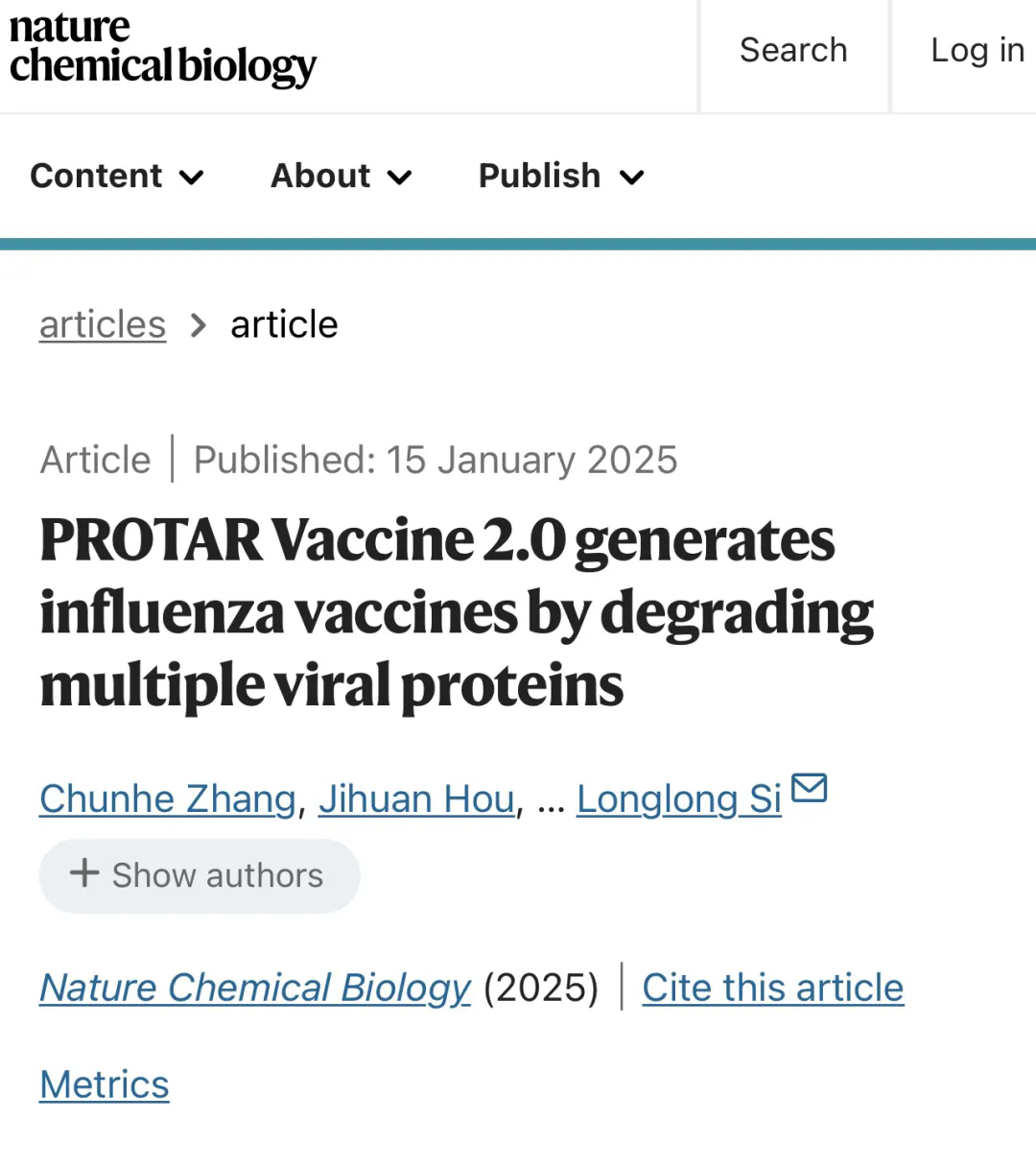View author Jihuan Hou's details
The image size is (1036, 1167).
point(416,798)
